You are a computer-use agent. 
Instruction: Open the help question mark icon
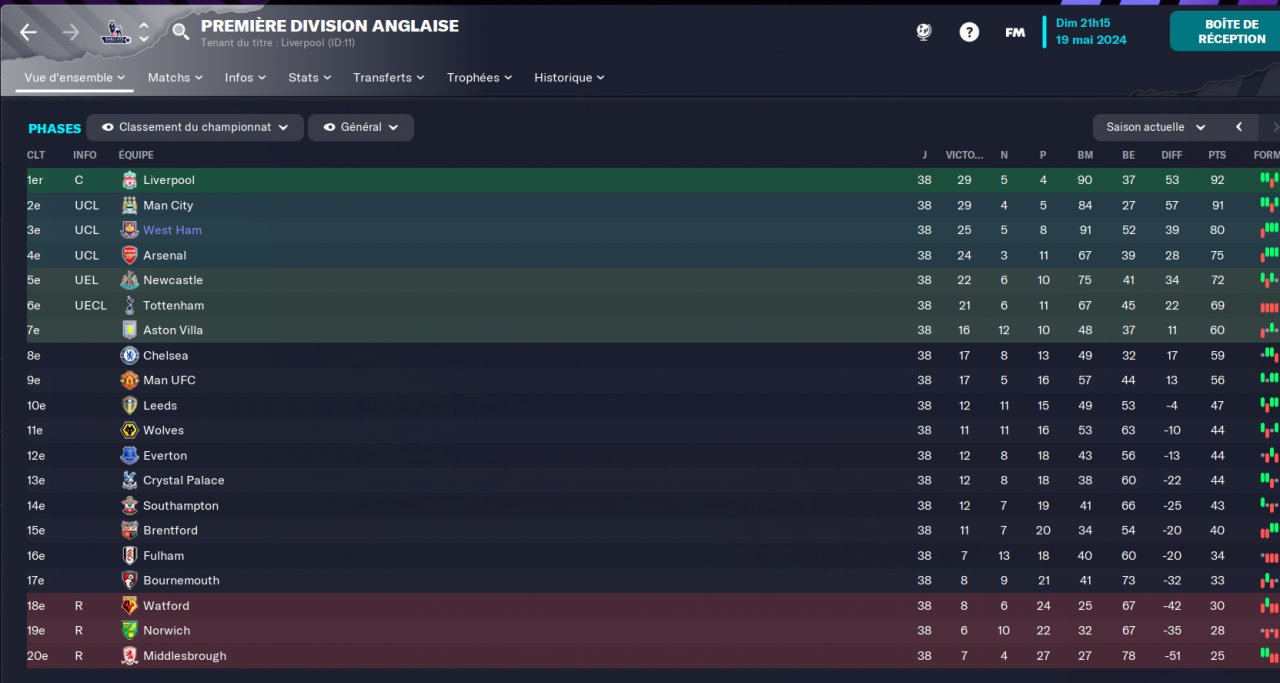969,32
